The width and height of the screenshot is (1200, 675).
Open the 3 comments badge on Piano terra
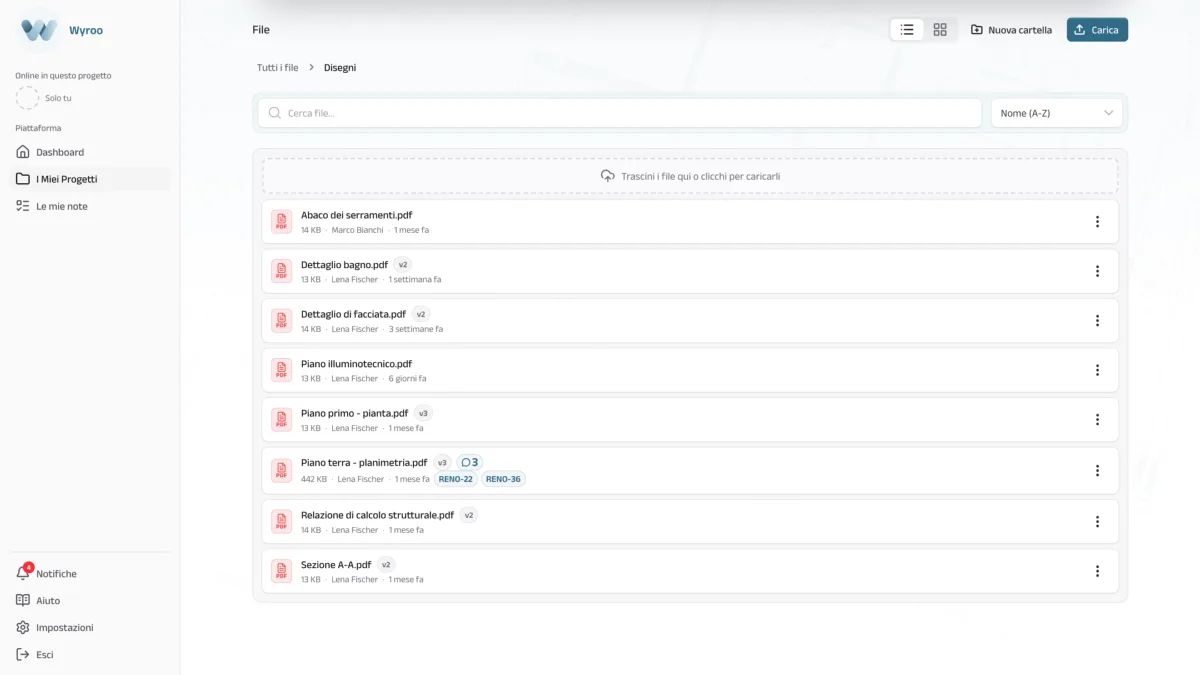point(470,463)
